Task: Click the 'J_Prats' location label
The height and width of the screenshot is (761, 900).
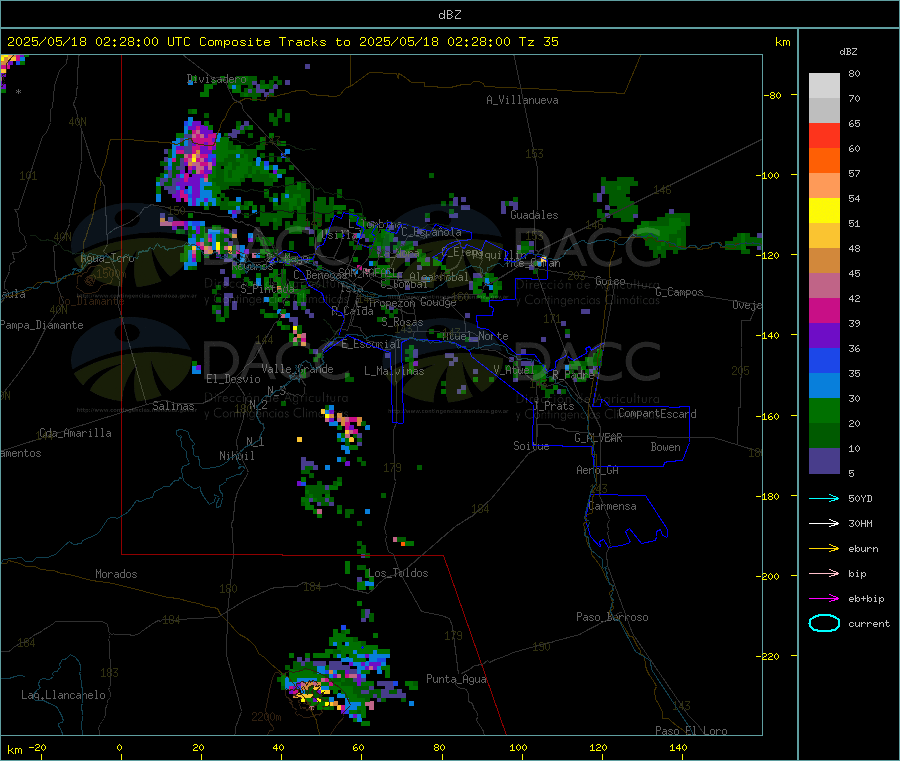Action: click(x=554, y=405)
